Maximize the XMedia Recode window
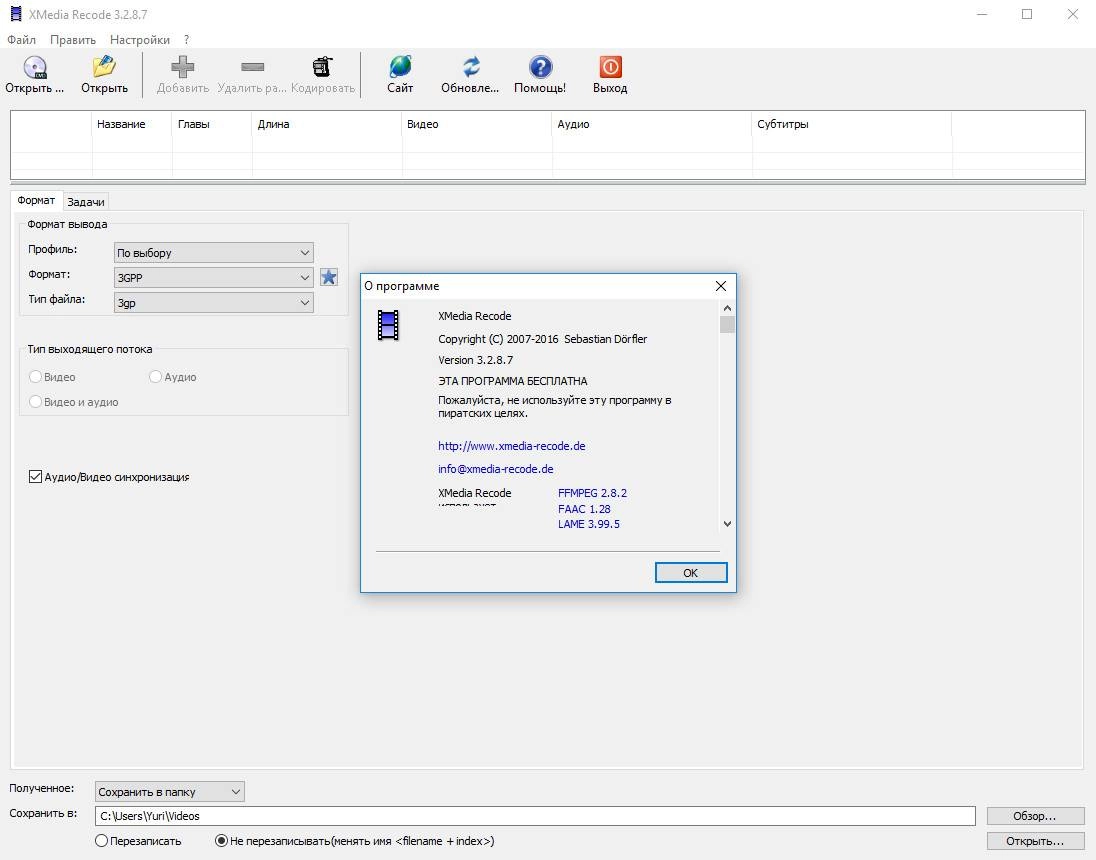1096x860 pixels. pyautogui.click(x=1027, y=14)
